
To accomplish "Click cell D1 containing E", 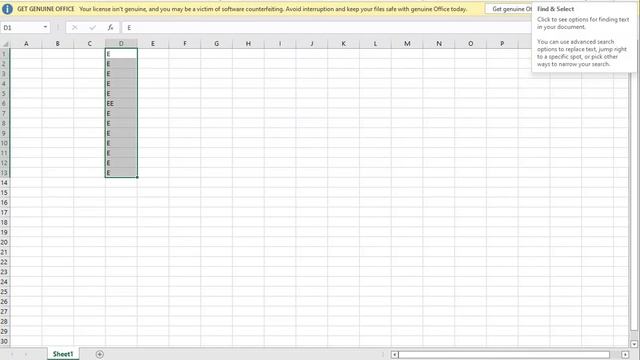I will [x=121, y=54].
